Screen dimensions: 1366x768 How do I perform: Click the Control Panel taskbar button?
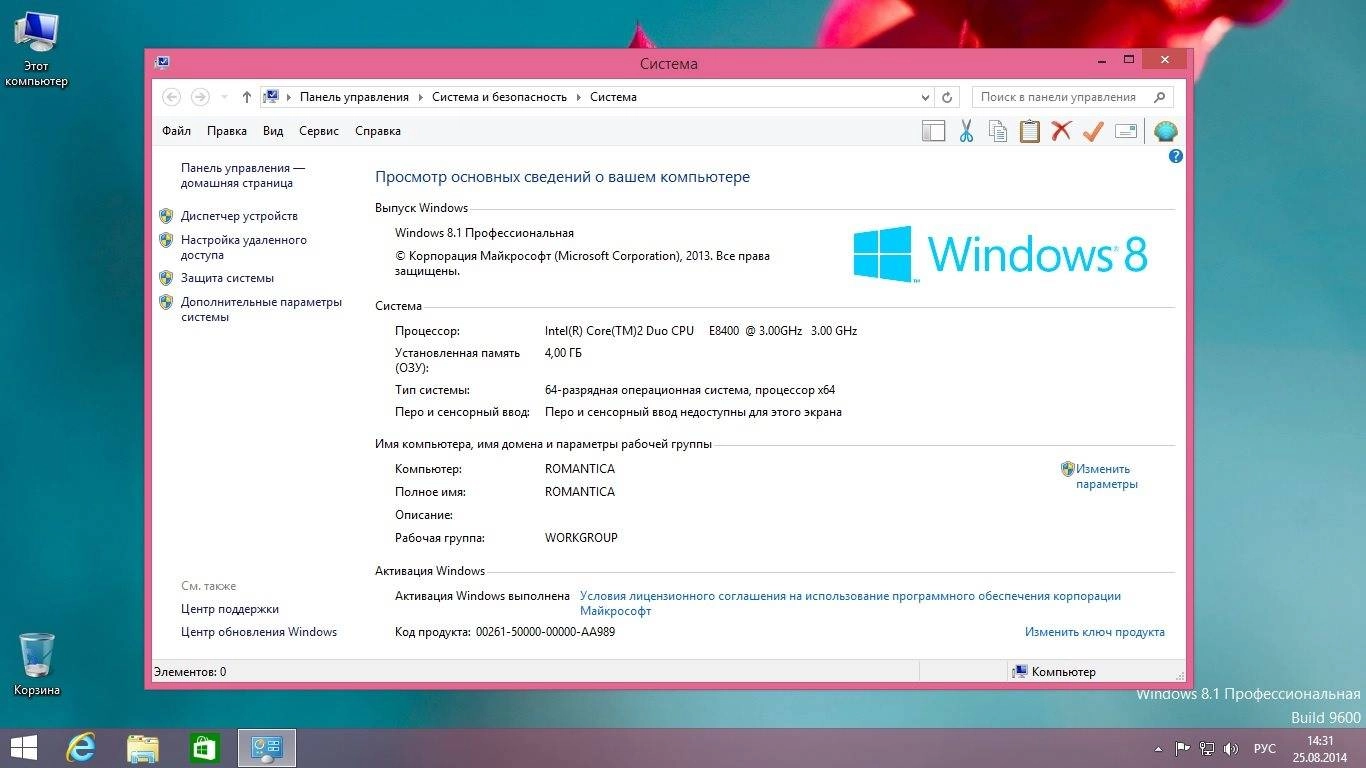point(267,747)
